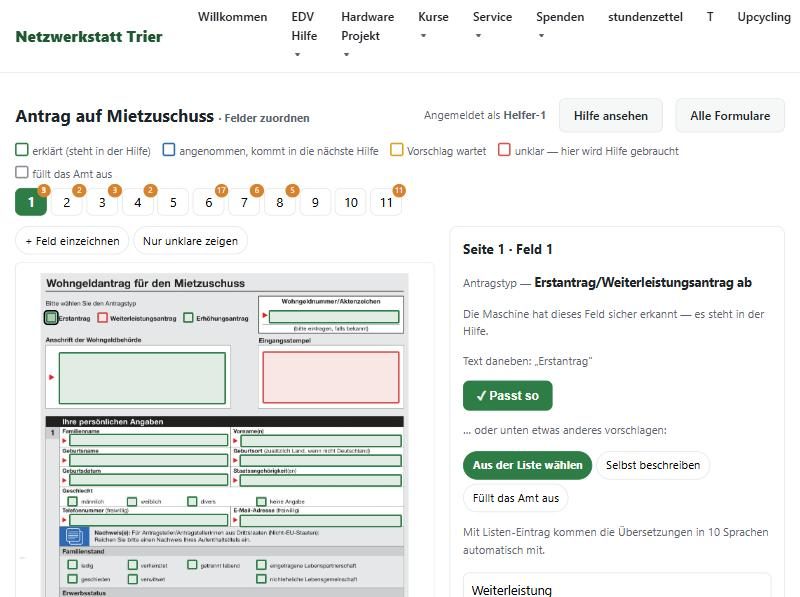Select the Erhöhungsantrag checkbox field
The image size is (800, 597).
pos(188,318)
